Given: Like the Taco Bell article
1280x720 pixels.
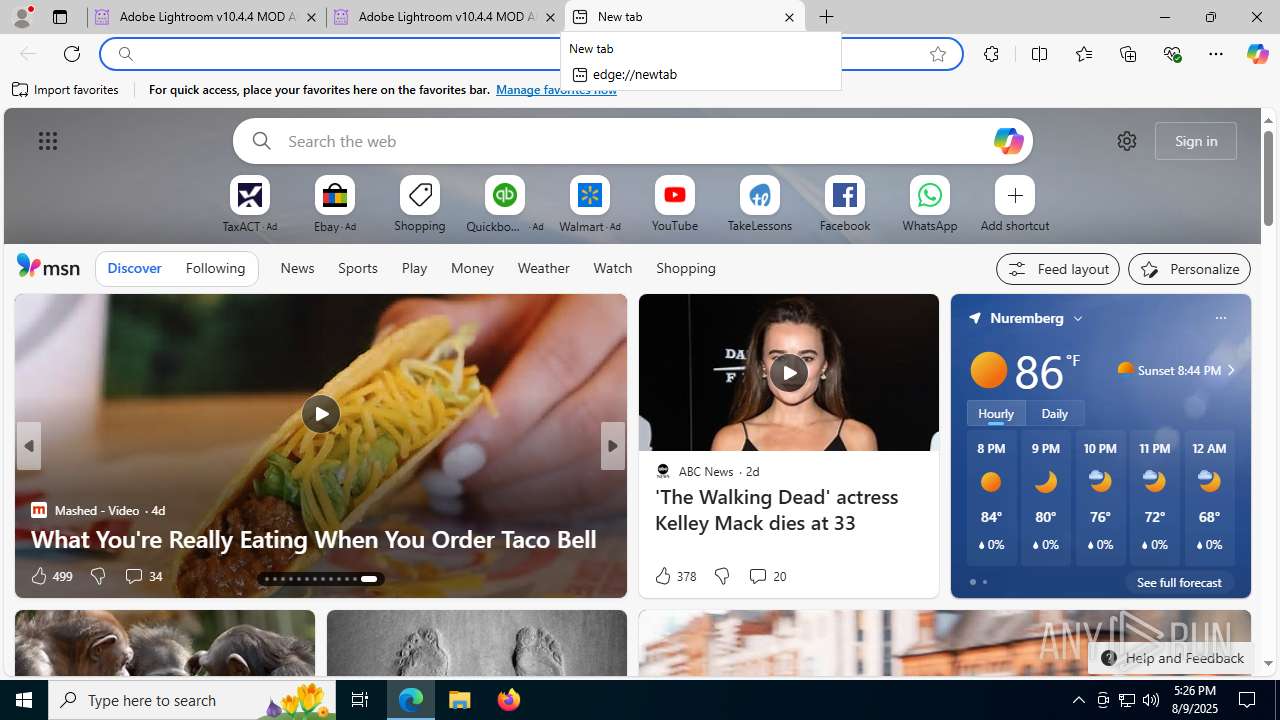Looking at the screenshot, I should [x=51, y=576].
